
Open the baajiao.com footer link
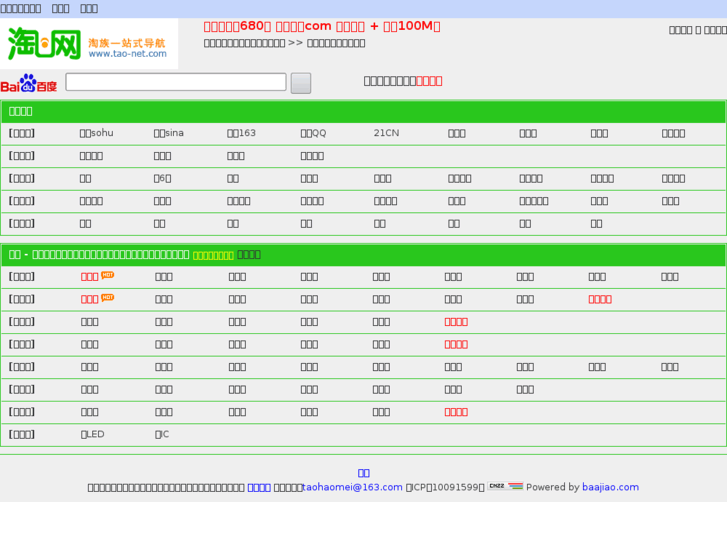pos(610,488)
